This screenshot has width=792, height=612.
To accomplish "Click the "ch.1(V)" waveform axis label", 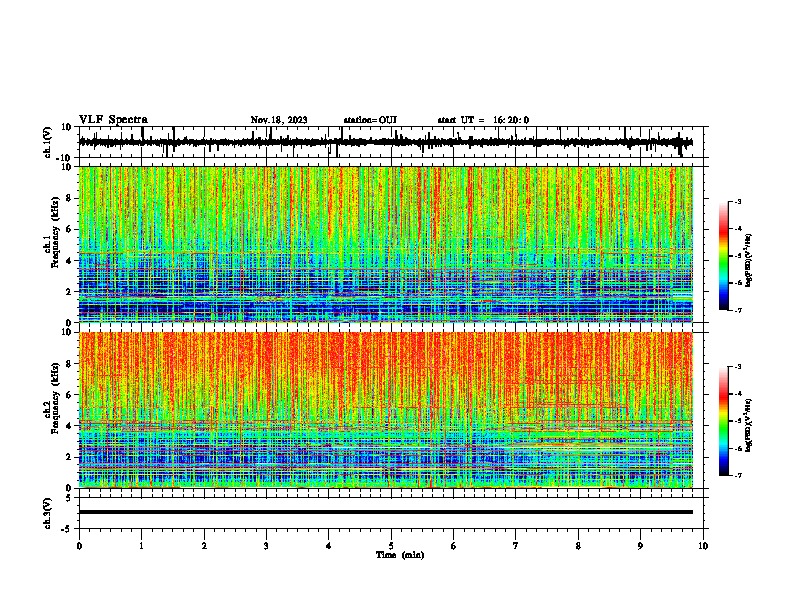I will point(48,142).
